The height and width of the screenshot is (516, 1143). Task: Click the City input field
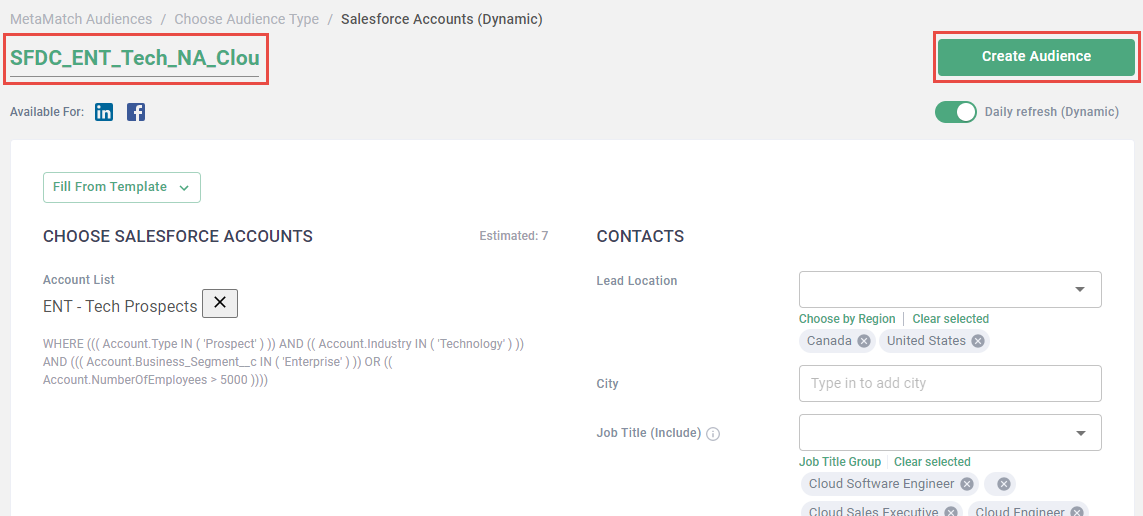[950, 383]
